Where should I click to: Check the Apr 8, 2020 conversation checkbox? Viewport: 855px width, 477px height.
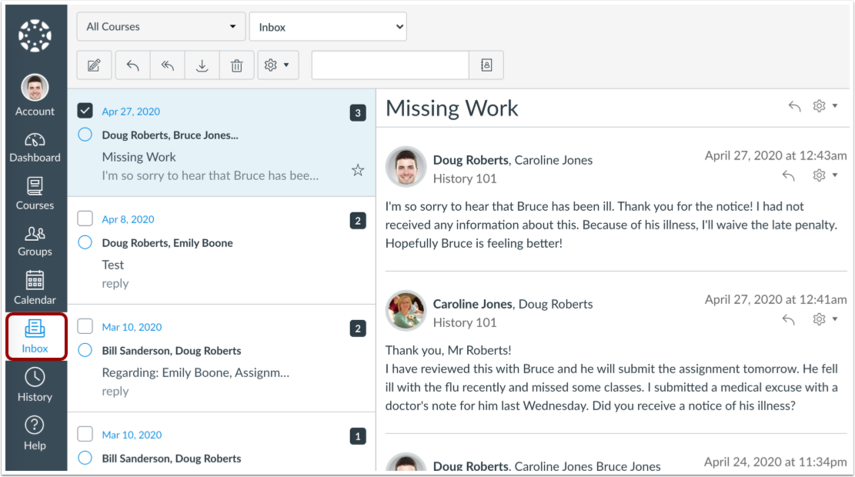(85, 219)
